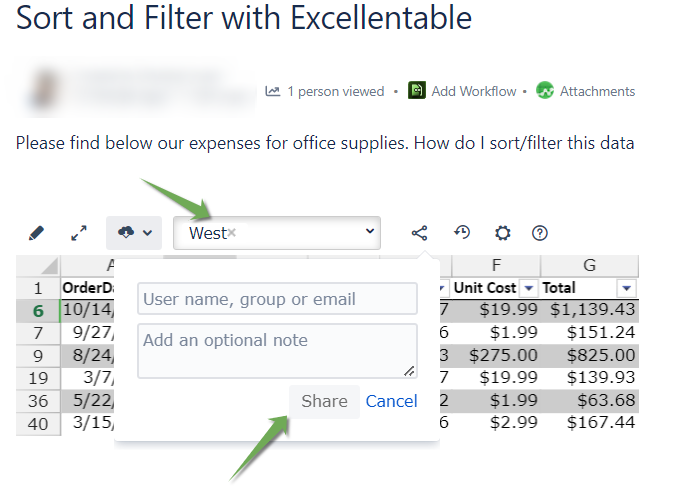Open the Attachments link

tap(597, 91)
